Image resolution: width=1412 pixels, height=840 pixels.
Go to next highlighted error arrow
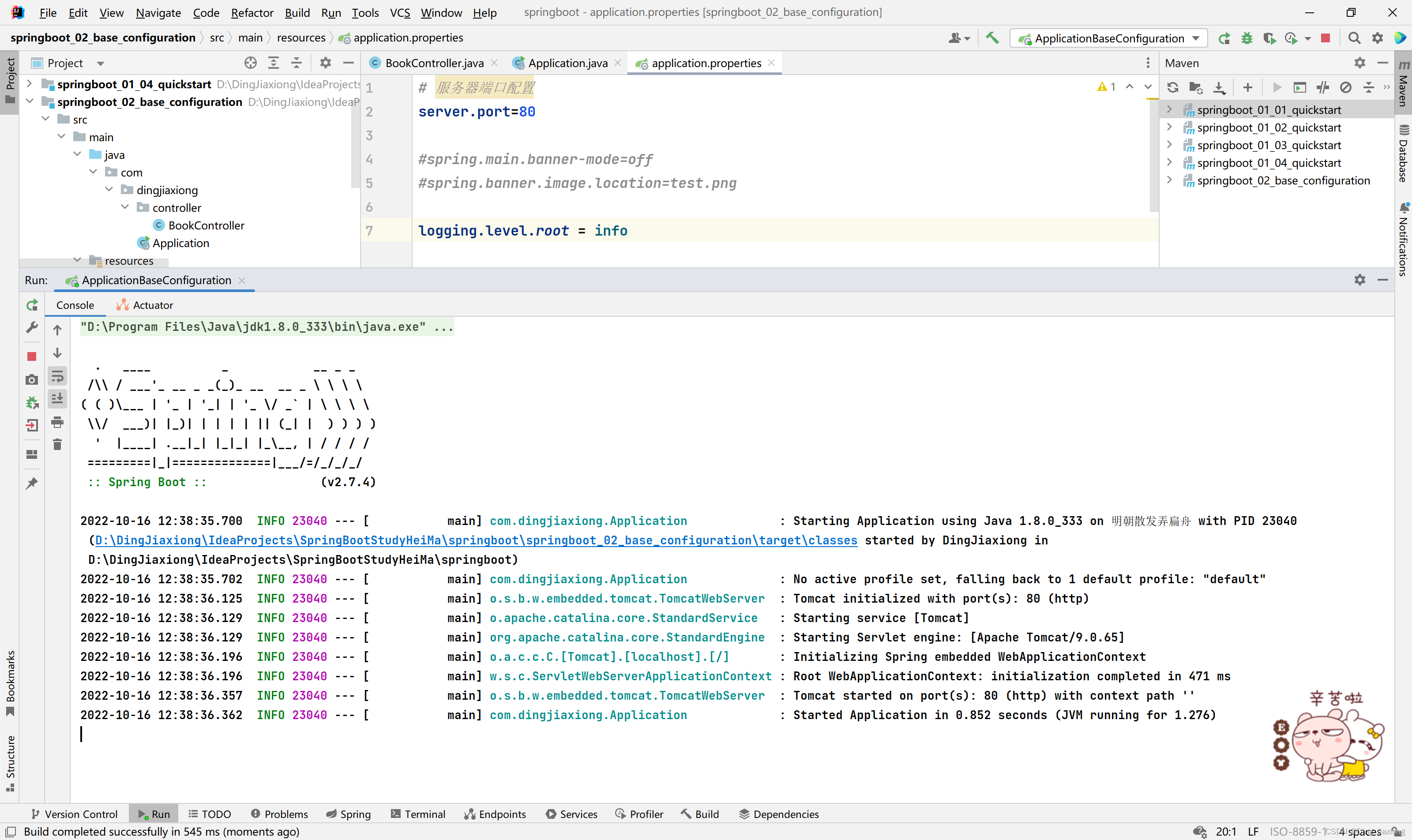(x=1148, y=86)
